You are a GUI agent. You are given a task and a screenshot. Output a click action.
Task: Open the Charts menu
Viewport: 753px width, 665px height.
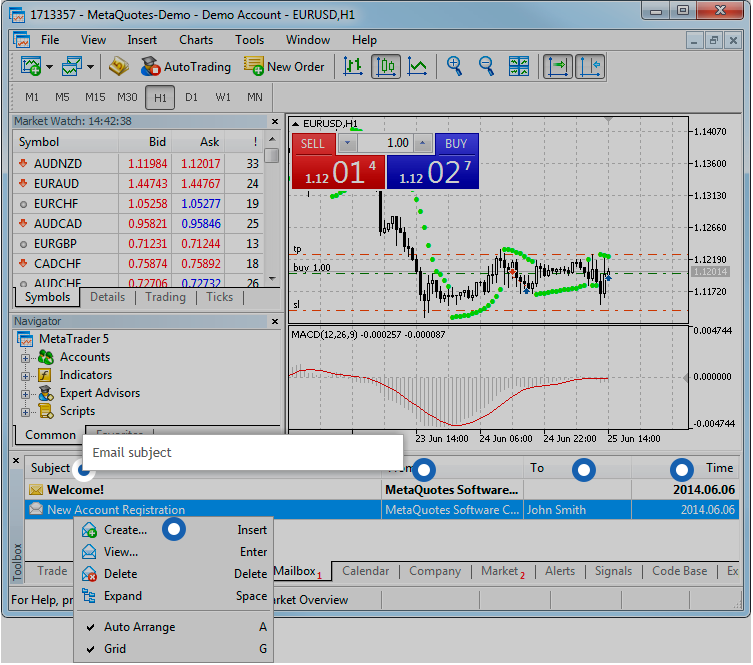point(196,40)
